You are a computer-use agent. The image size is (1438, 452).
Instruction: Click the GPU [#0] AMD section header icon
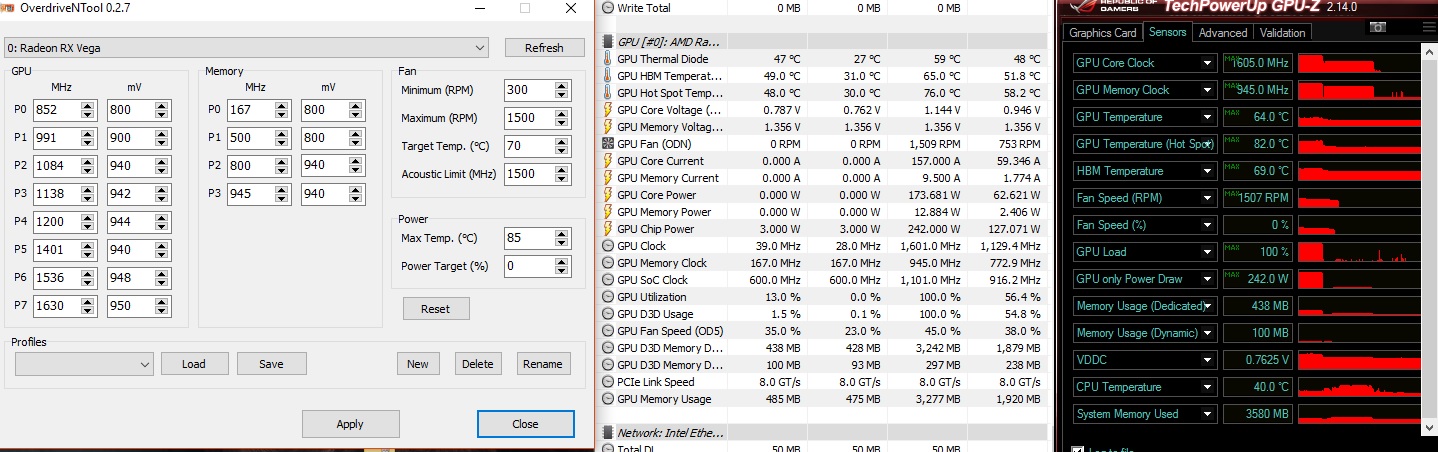(x=609, y=42)
